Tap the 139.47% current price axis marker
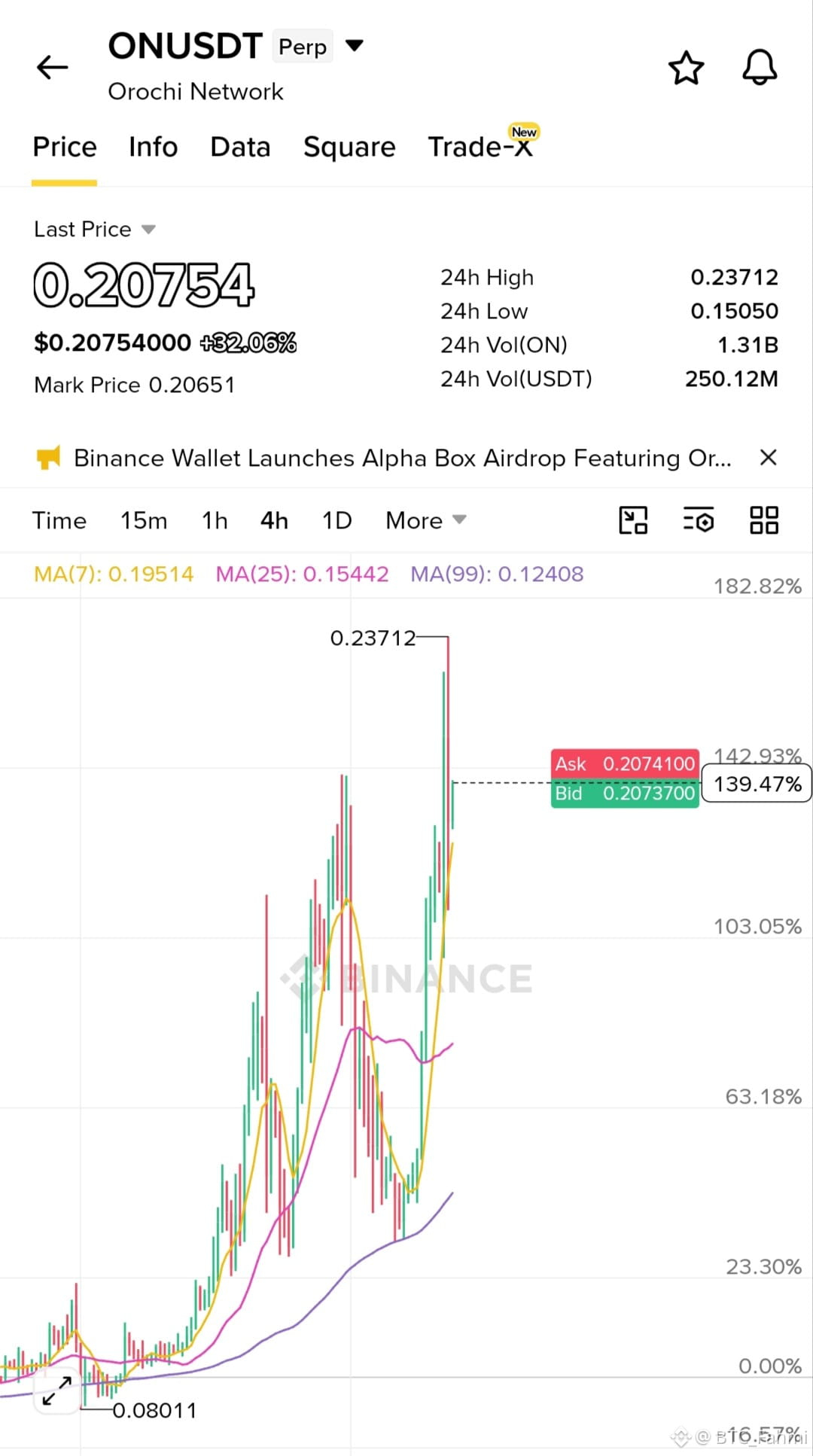The image size is (813, 1456). coord(757,784)
